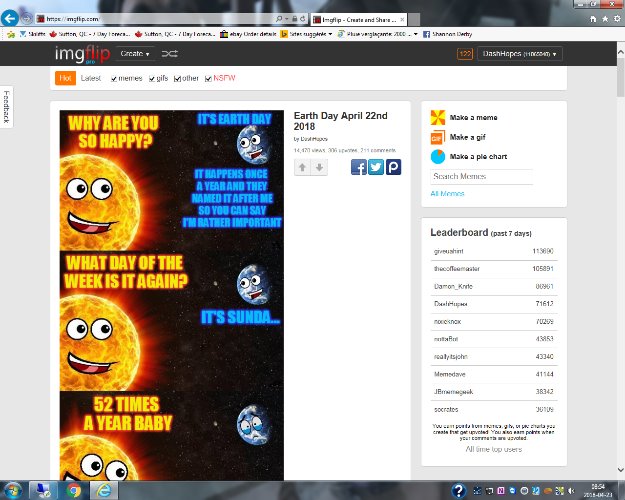Screen dimensions: 625x500
Task: Open author link below the meme title
Action: click(x=314, y=139)
